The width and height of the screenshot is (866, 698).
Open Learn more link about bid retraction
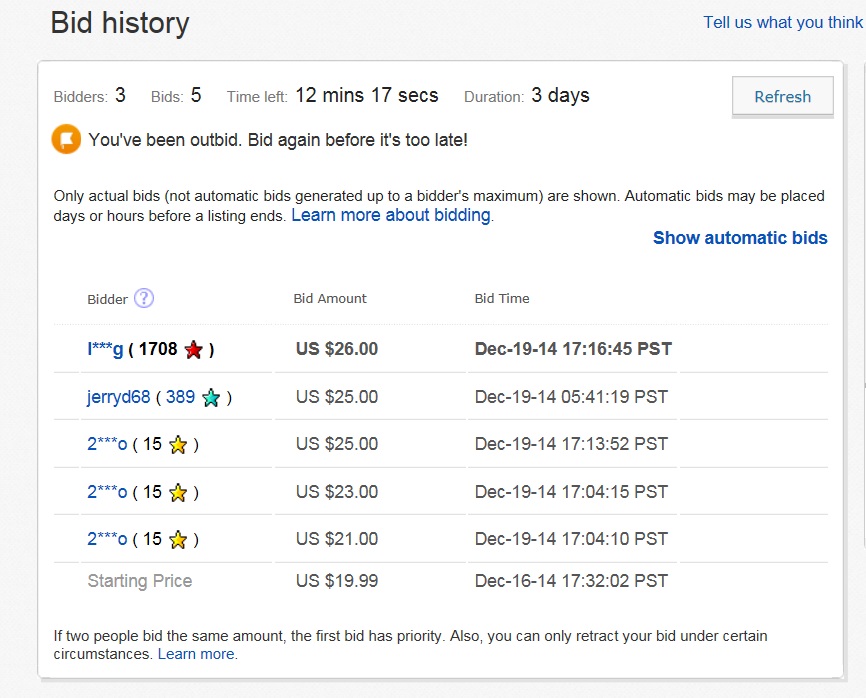[197, 654]
